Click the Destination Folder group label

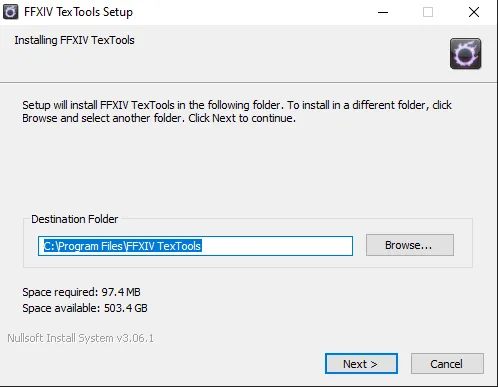75,219
